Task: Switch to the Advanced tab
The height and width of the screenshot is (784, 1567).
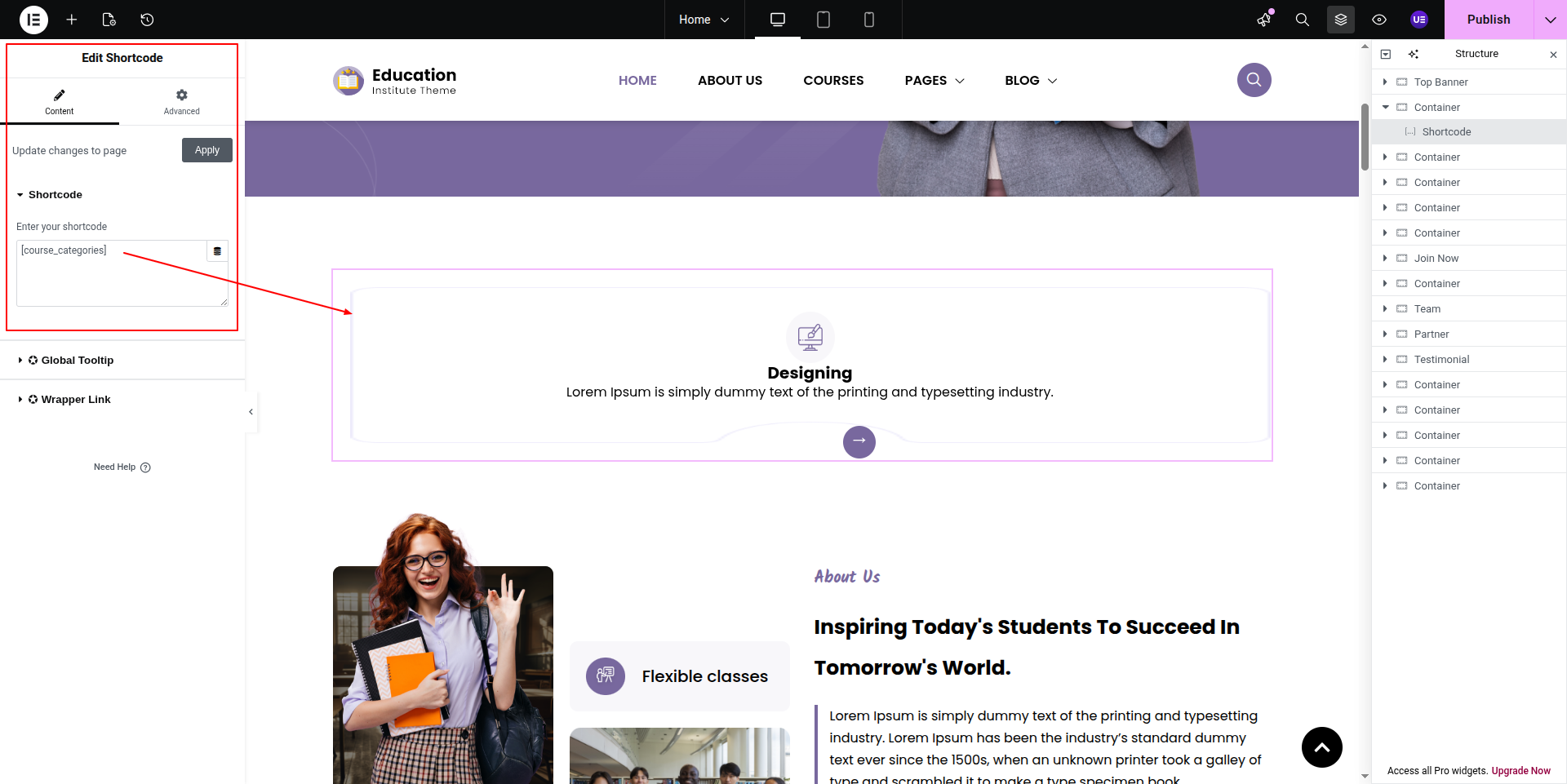Action: (x=181, y=102)
